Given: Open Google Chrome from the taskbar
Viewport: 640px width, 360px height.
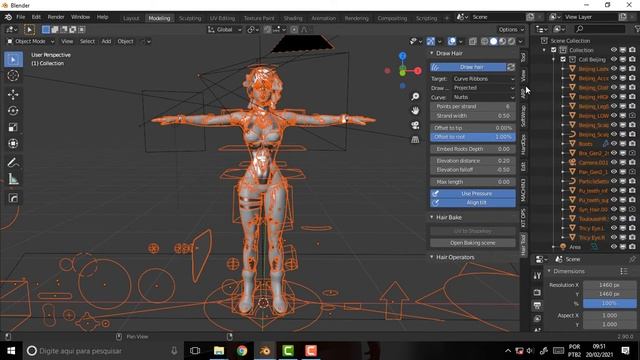Looking at the screenshot, I should click(x=242, y=351).
